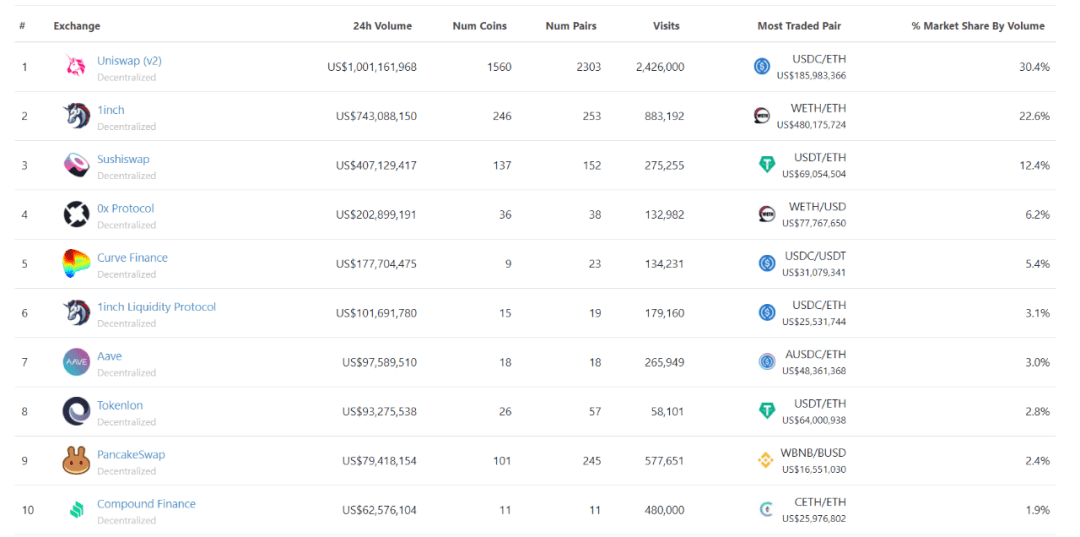
Task: Open the Compound Finance exchange link
Action: click(146, 504)
